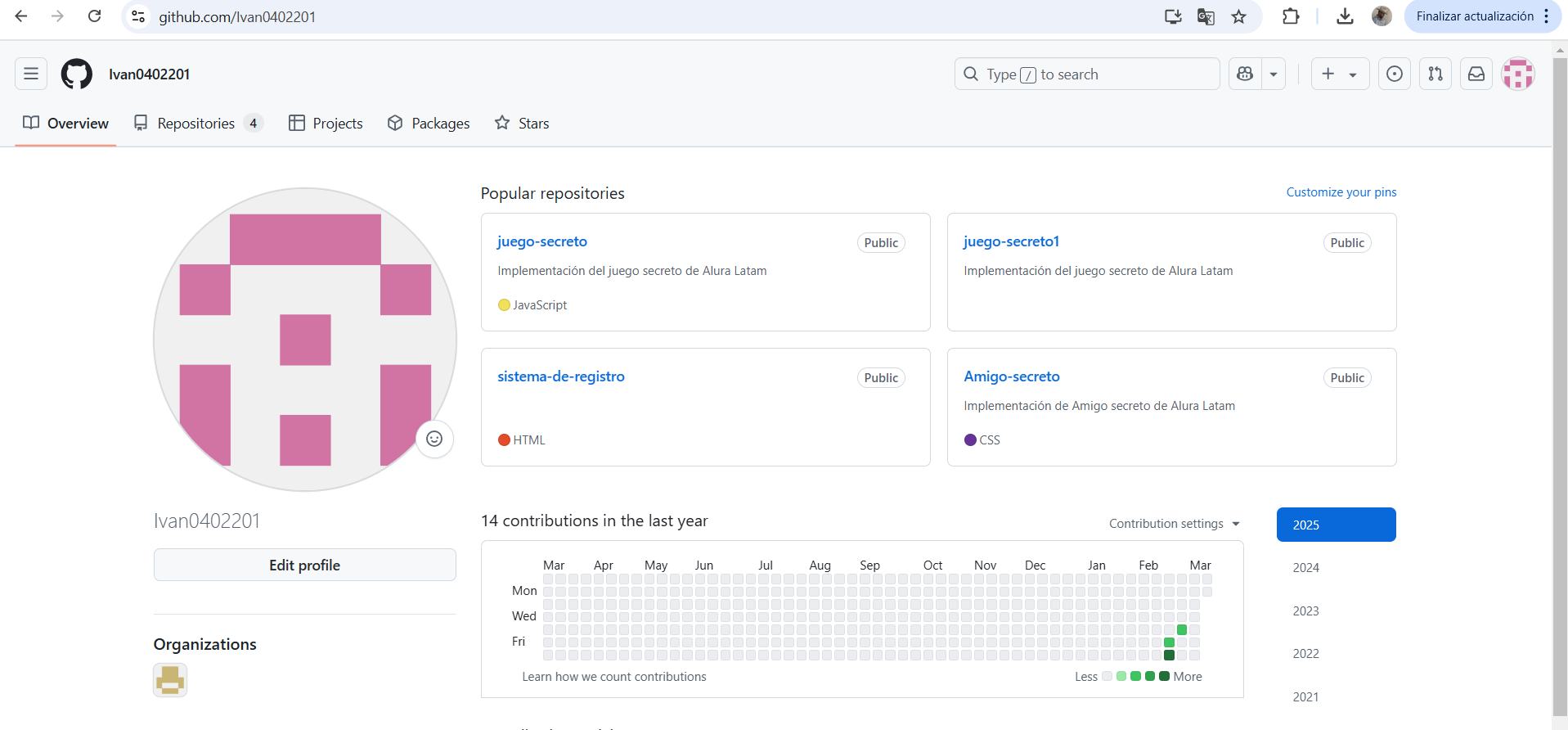The height and width of the screenshot is (730, 1568).
Task: Switch to the Repositories tab
Action: tap(198, 123)
